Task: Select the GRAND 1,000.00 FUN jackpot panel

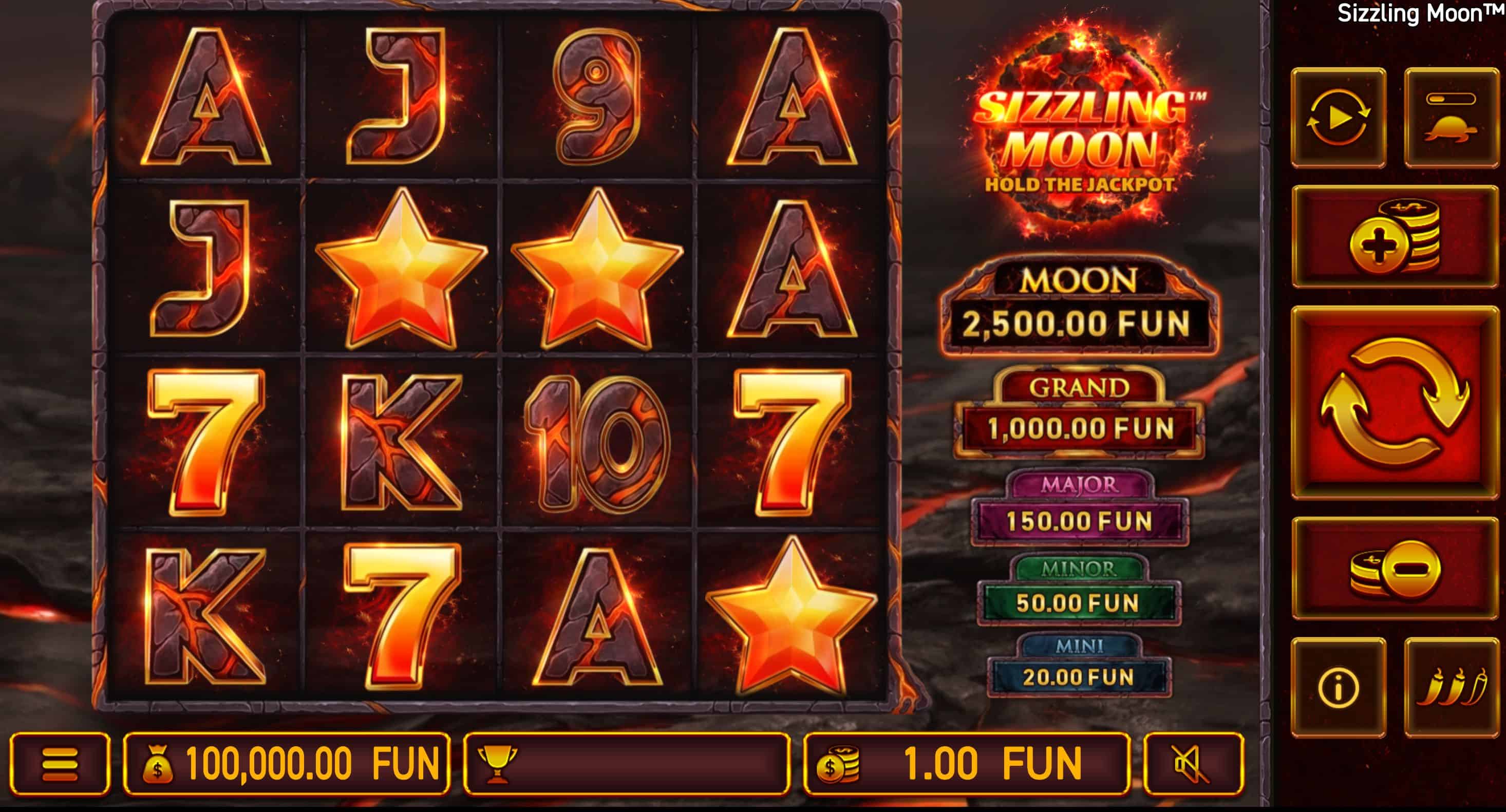Action: (x=1079, y=413)
